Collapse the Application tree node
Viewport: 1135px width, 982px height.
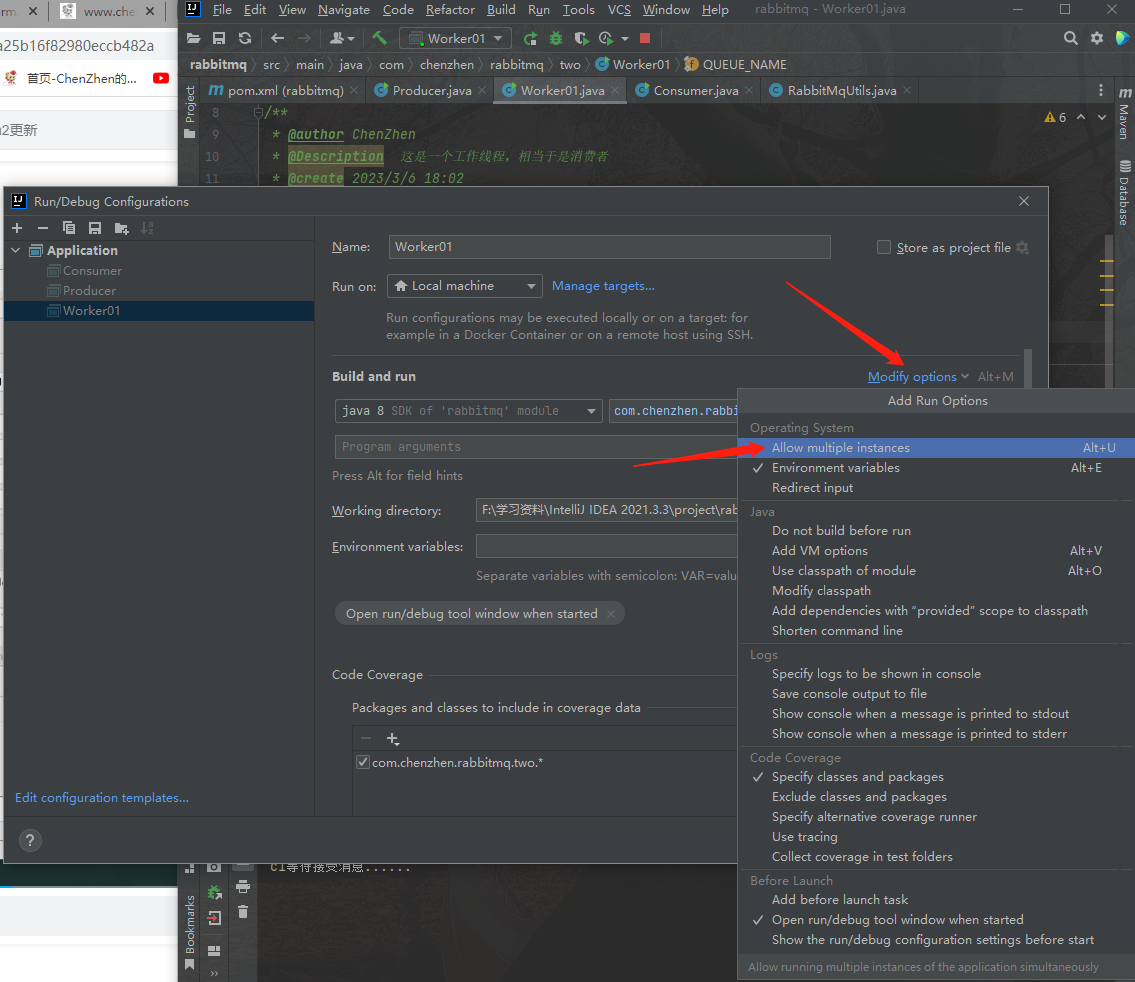point(16,250)
